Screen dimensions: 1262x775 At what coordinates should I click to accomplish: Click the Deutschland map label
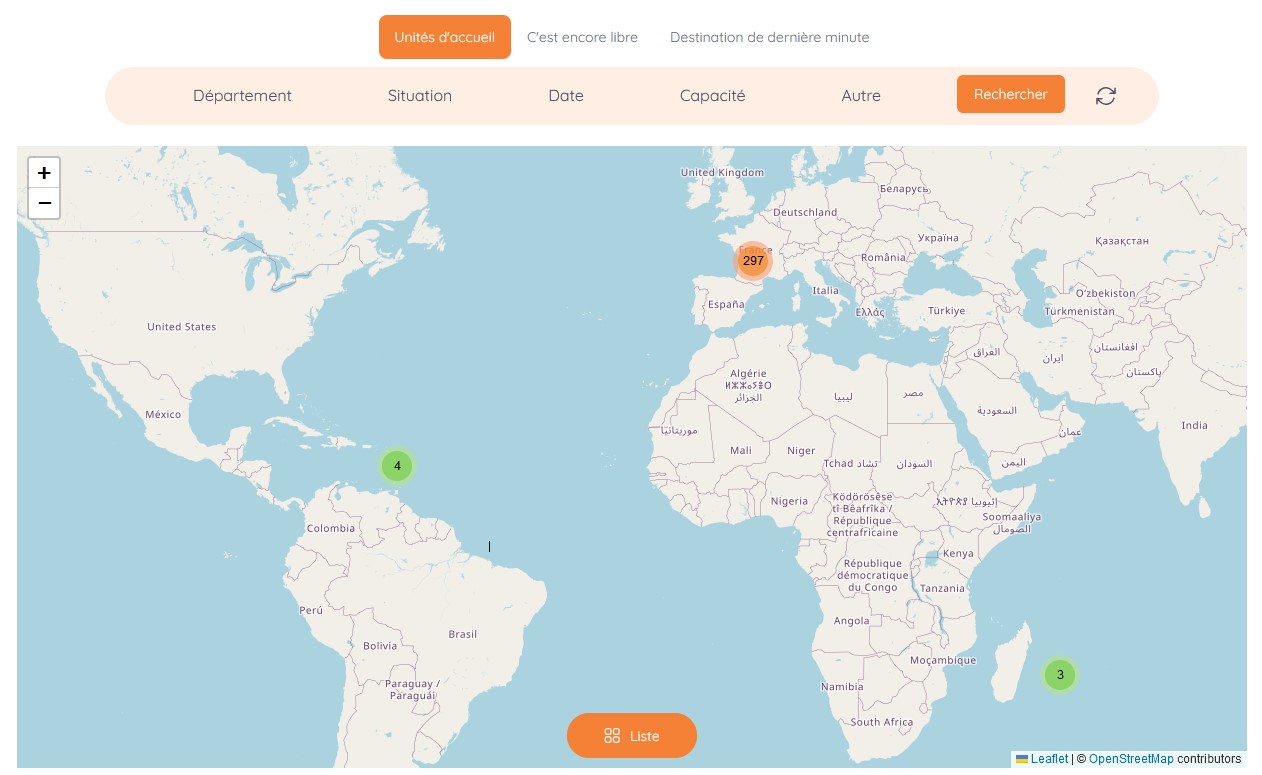(805, 212)
